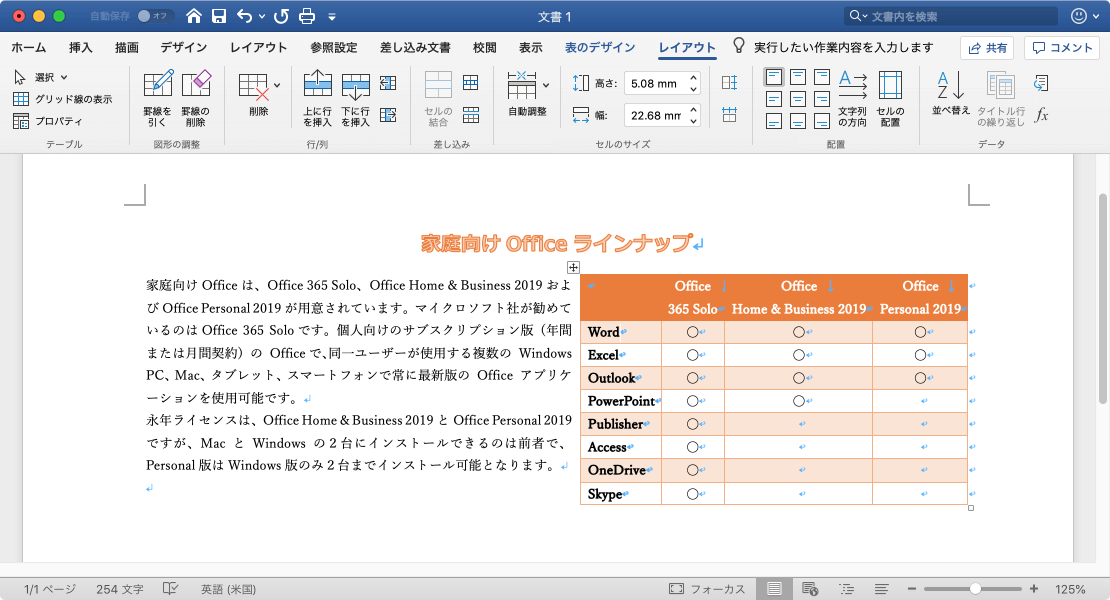
Task: Click the table move handle icon
Action: click(x=573, y=267)
